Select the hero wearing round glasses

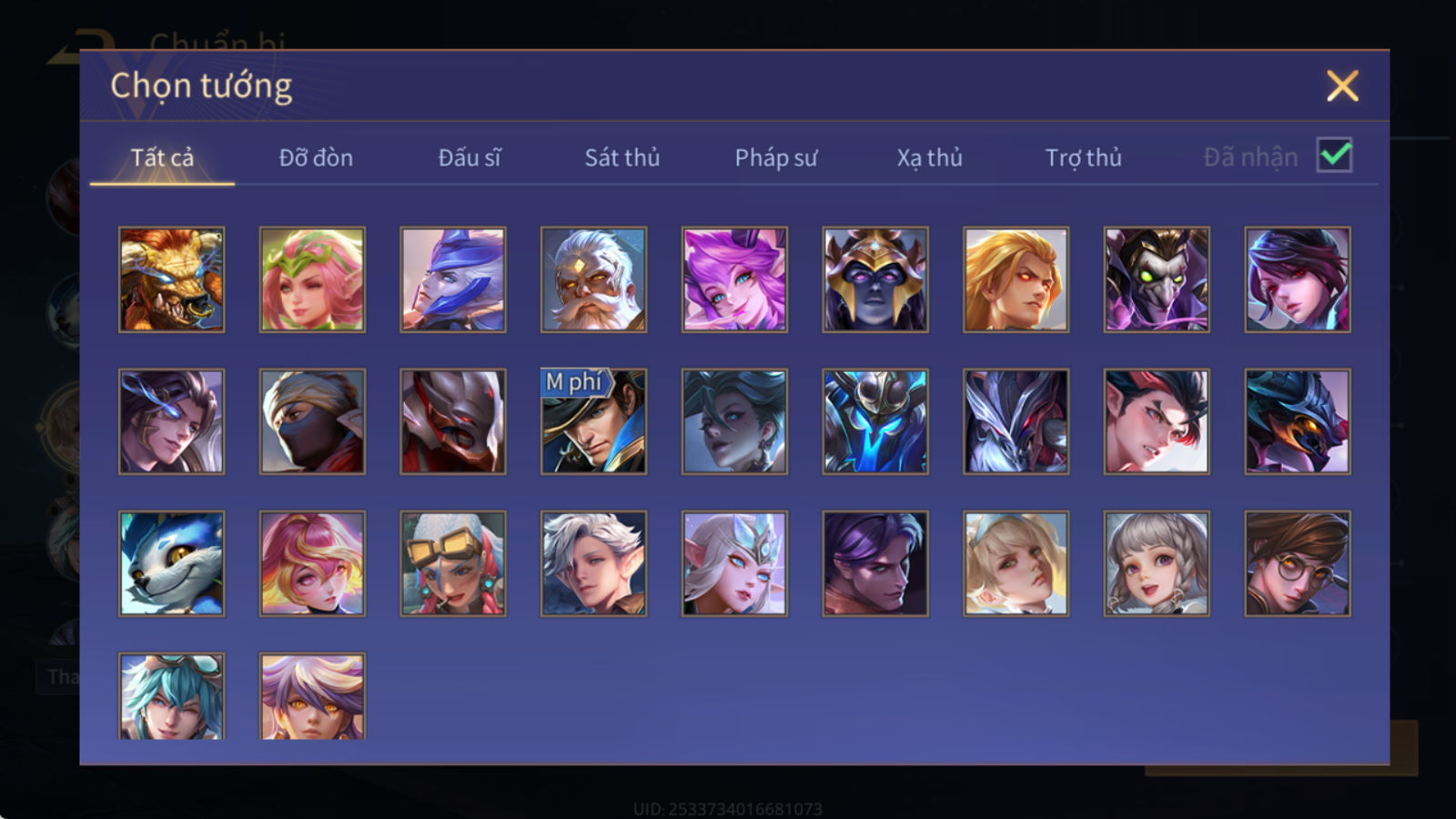[1298, 563]
